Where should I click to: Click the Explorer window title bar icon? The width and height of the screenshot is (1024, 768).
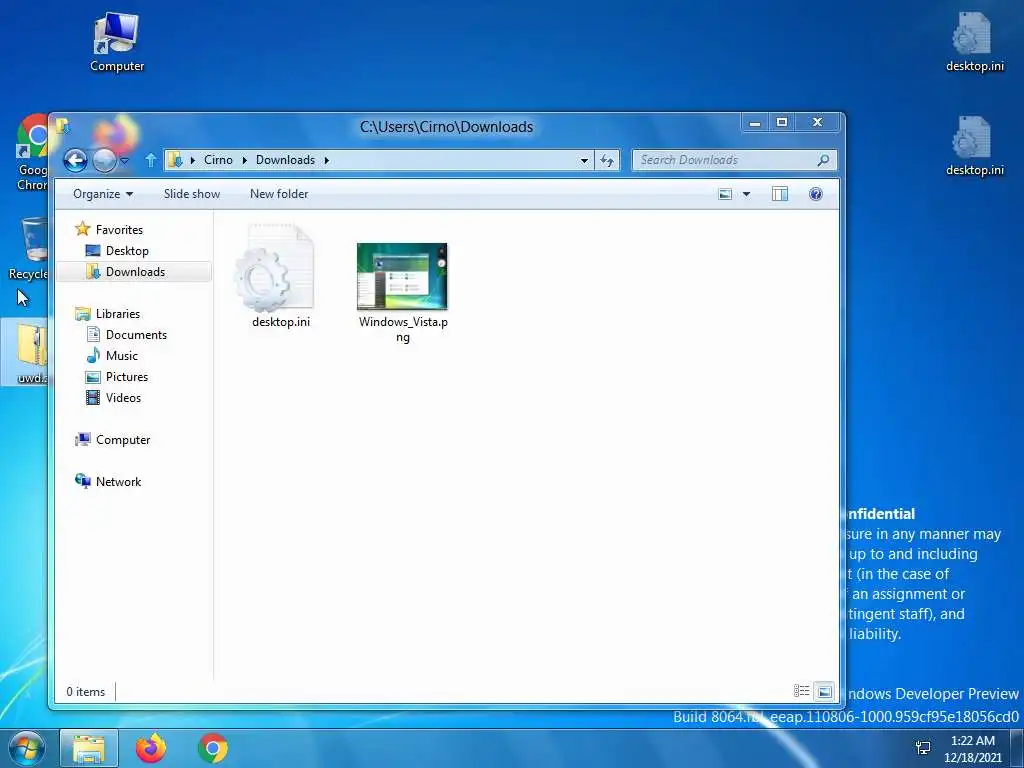[63, 125]
